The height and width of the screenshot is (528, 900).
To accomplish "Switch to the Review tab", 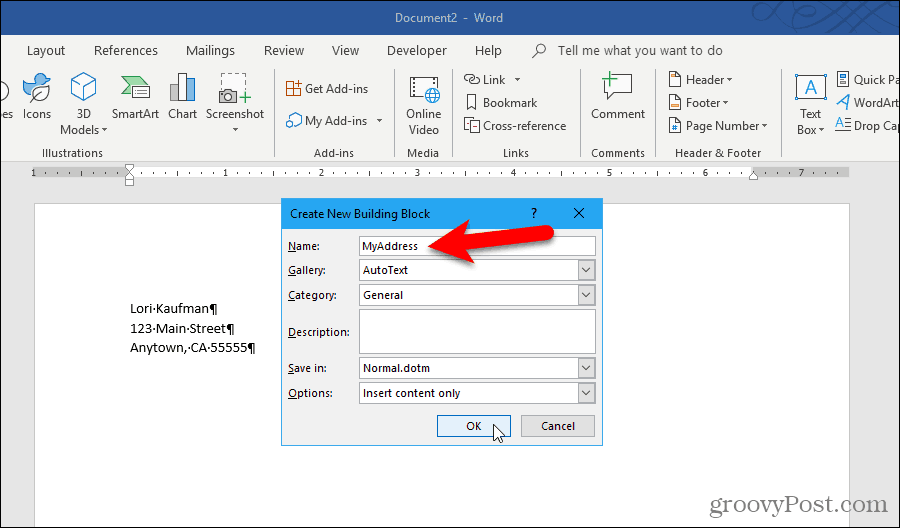I will tap(284, 51).
